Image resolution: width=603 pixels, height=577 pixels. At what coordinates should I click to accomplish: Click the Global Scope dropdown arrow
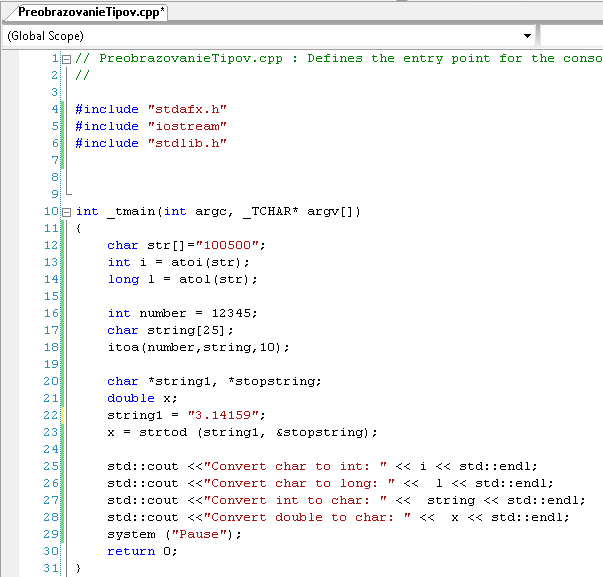pyautogui.click(x=527, y=36)
